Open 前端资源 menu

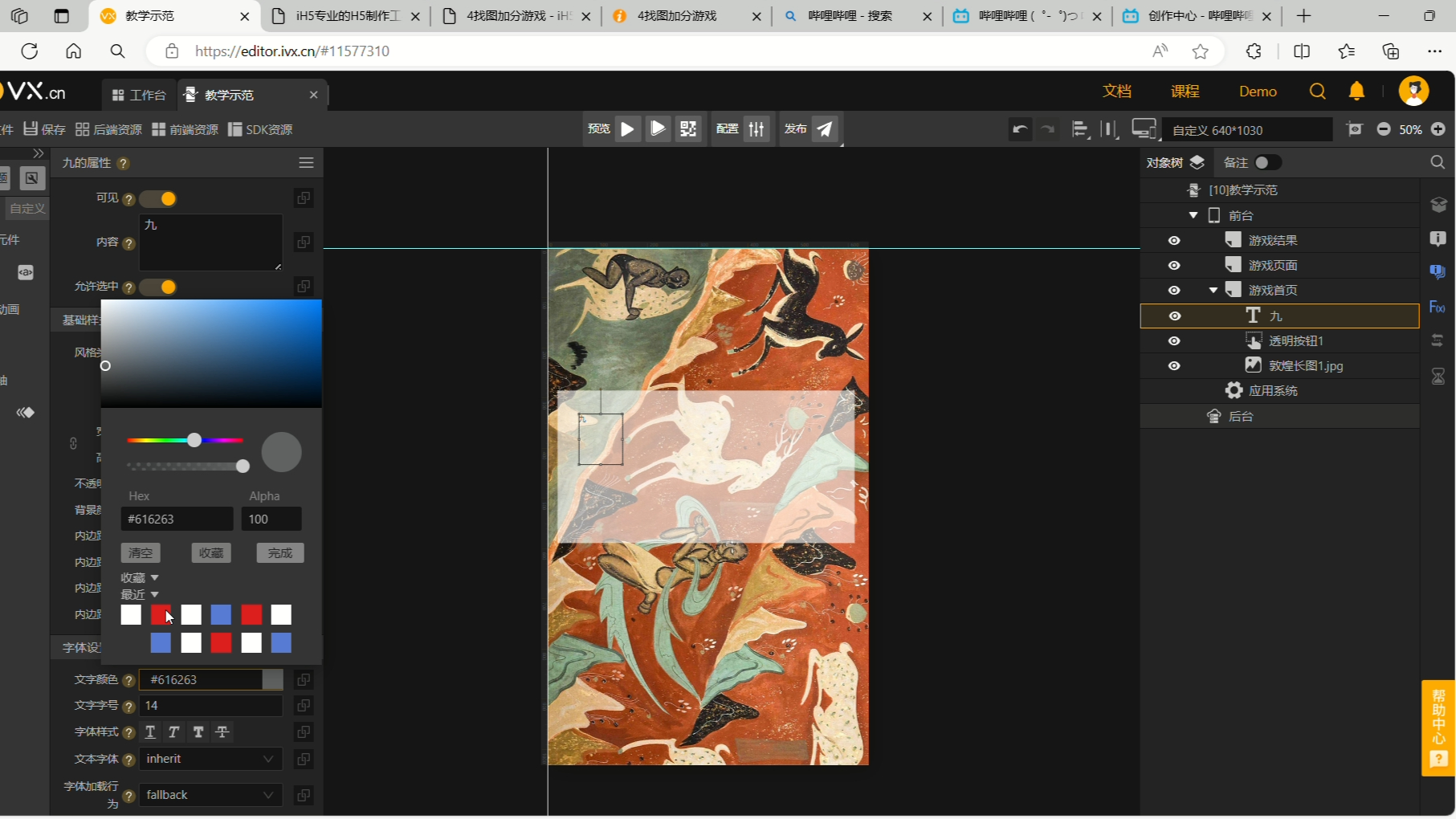[x=185, y=129]
